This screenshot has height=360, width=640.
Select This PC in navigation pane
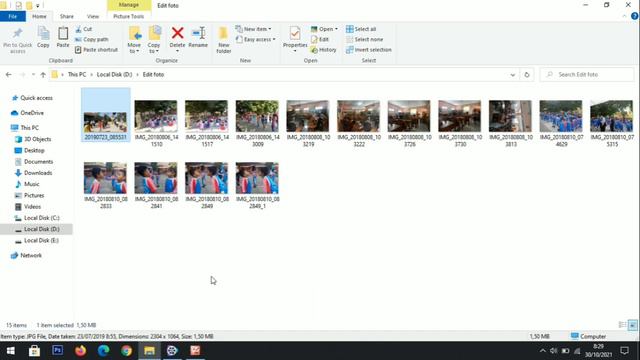tap(25, 128)
